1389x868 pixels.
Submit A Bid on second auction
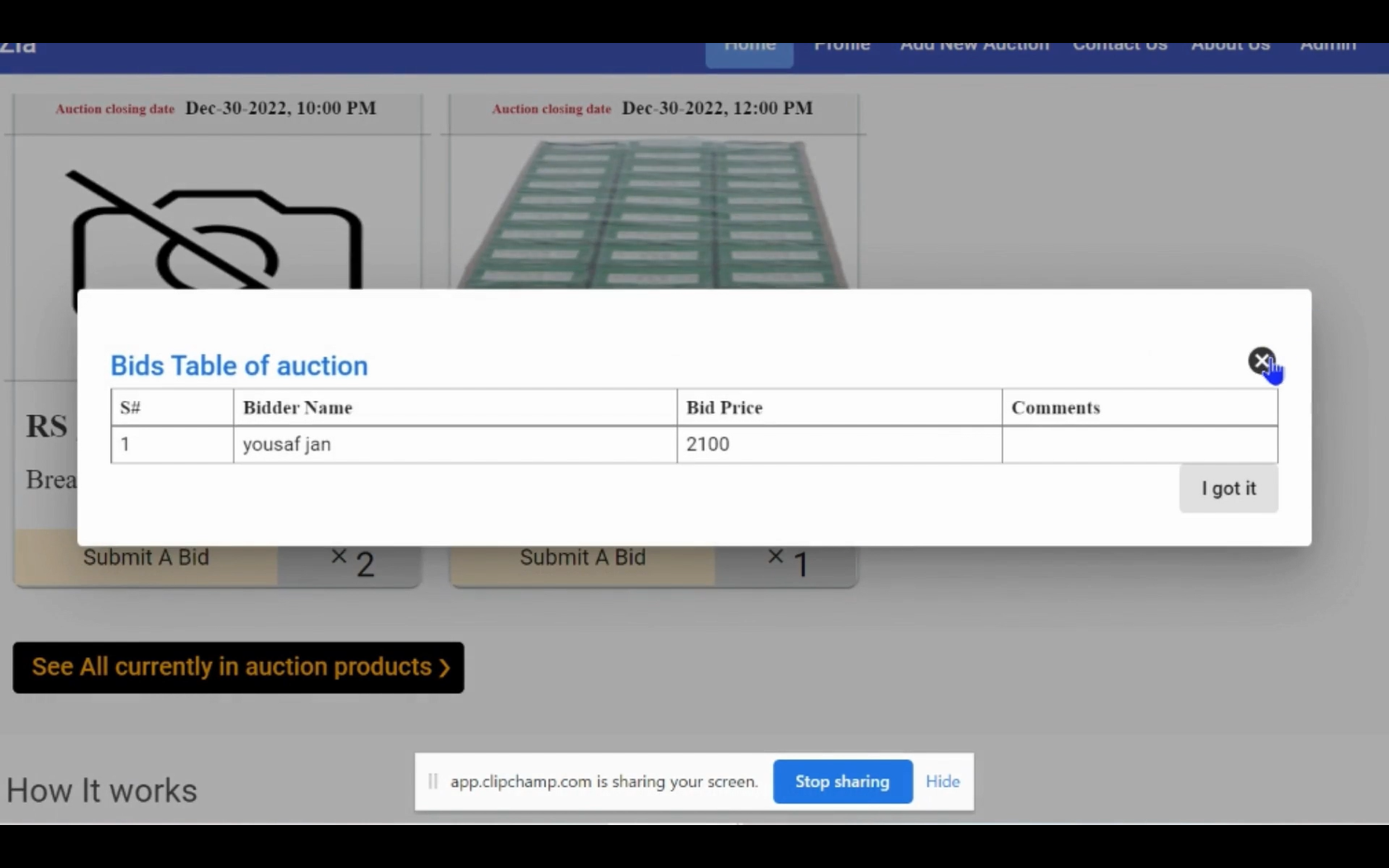pos(582,559)
